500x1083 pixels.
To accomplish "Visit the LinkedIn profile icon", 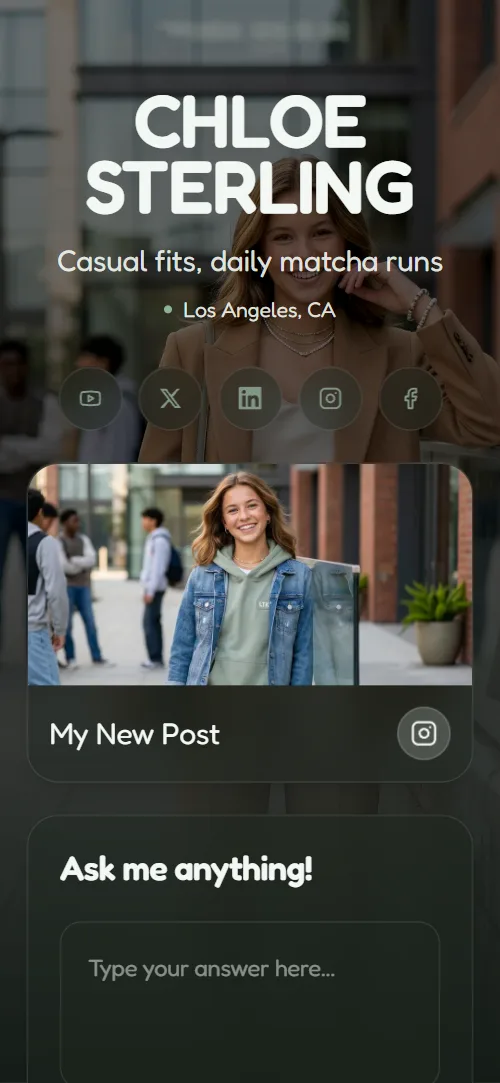I will (250, 399).
